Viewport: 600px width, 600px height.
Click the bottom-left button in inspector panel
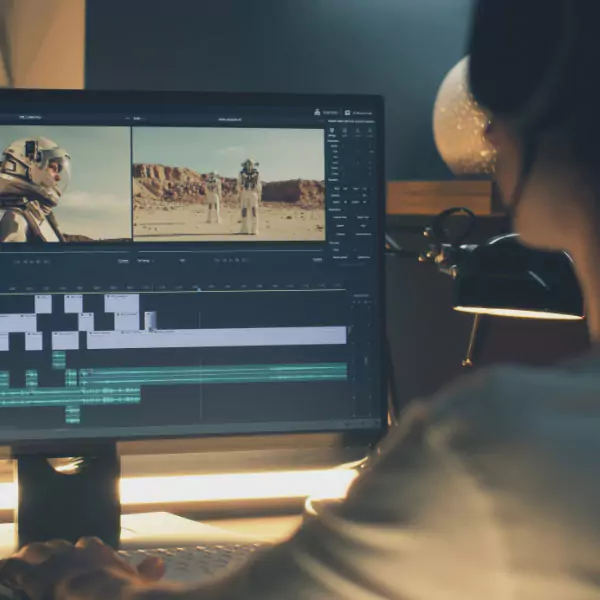338,256
